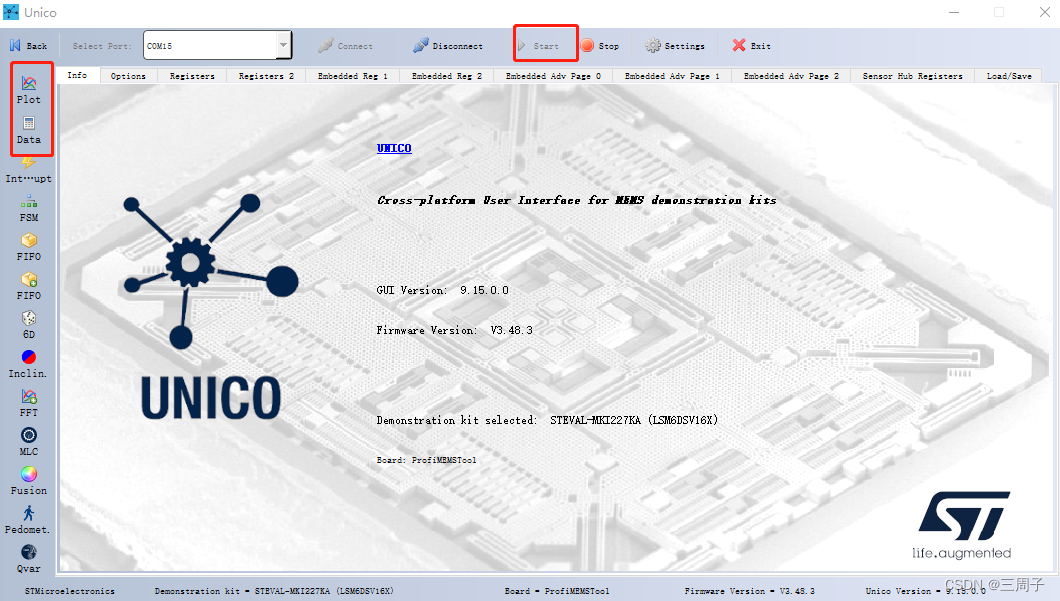Open the Load/Save tab
The image size is (1060, 601).
(x=1009, y=76)
